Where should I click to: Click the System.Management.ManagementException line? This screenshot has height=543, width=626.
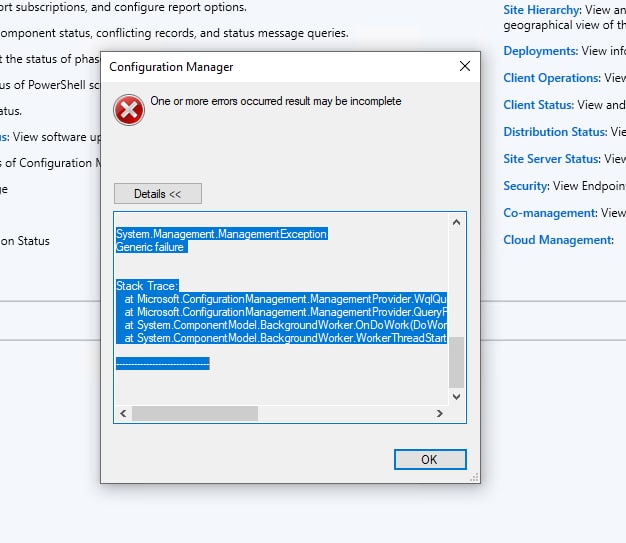(222, 234)
